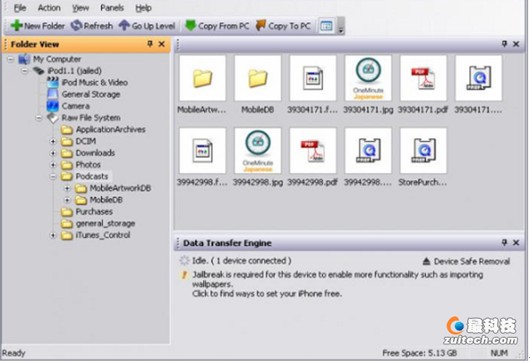This screenshot has width=530, height=363.
Task: Close the Folder View panel
Action: (162, 44)
